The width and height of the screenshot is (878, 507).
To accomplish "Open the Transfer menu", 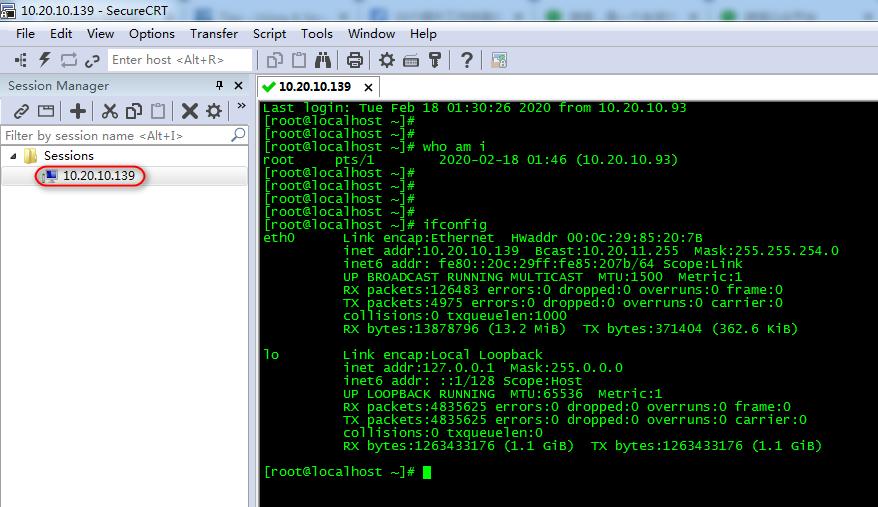I will [x=214, y=34].
